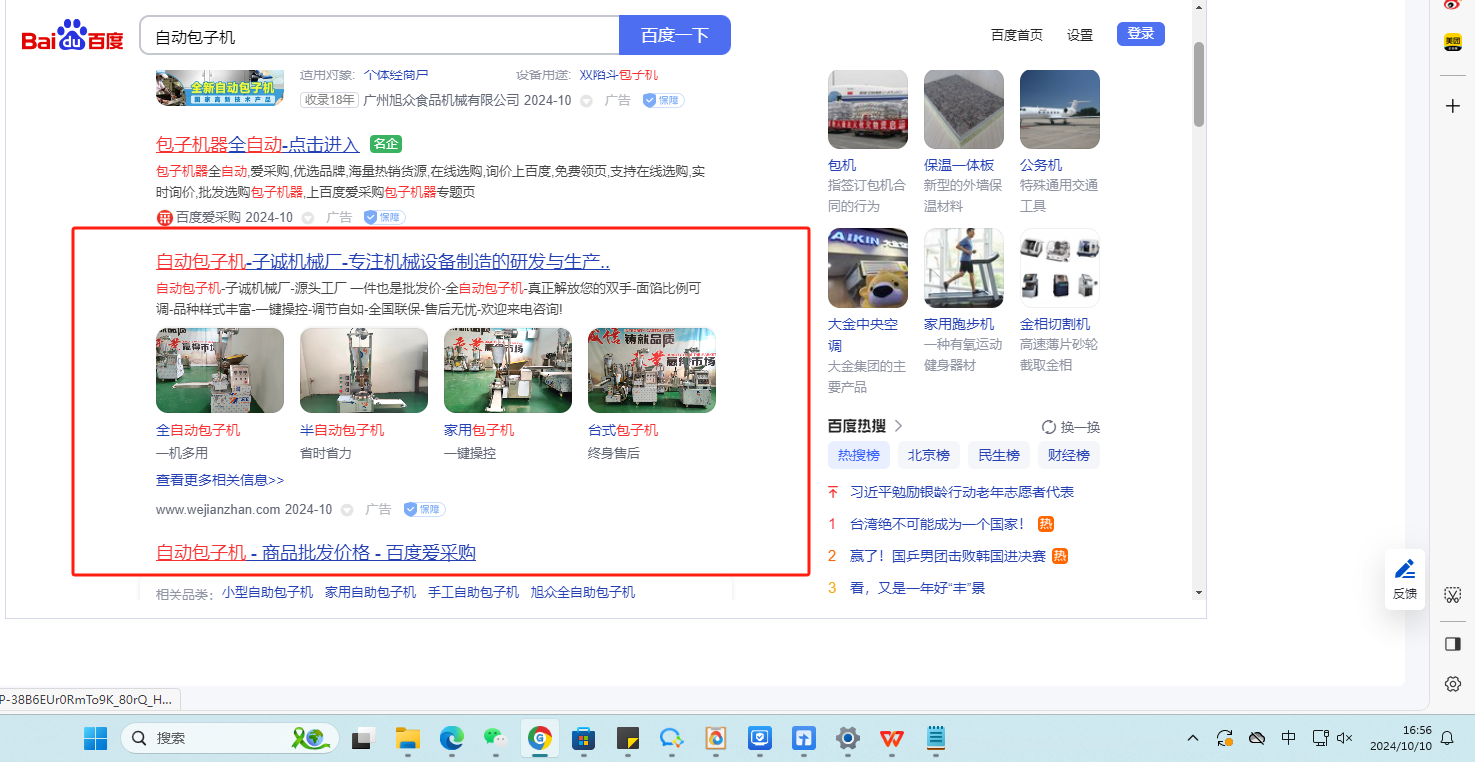Open the clock showing 16:56 2024/10/10
Image resolution: width=1475 pixels, height=762 pixels.
pos(1402,738)
